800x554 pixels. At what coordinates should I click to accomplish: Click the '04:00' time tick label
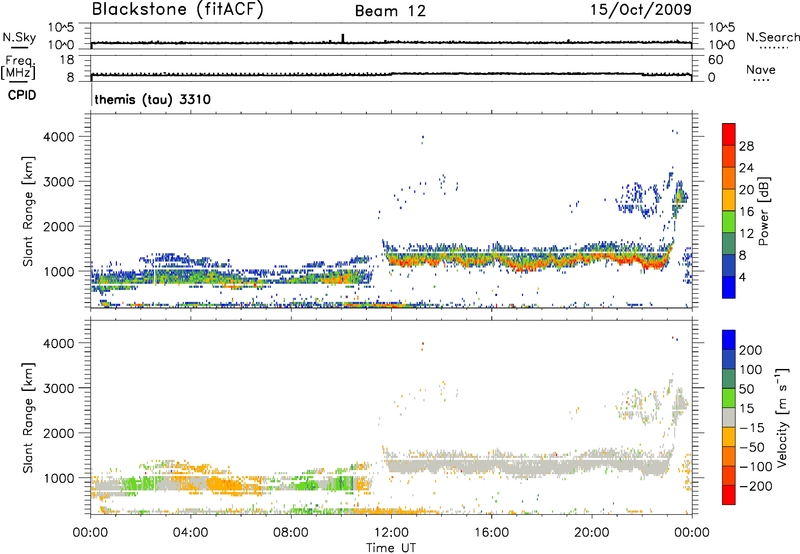click(x=190, y=533)
